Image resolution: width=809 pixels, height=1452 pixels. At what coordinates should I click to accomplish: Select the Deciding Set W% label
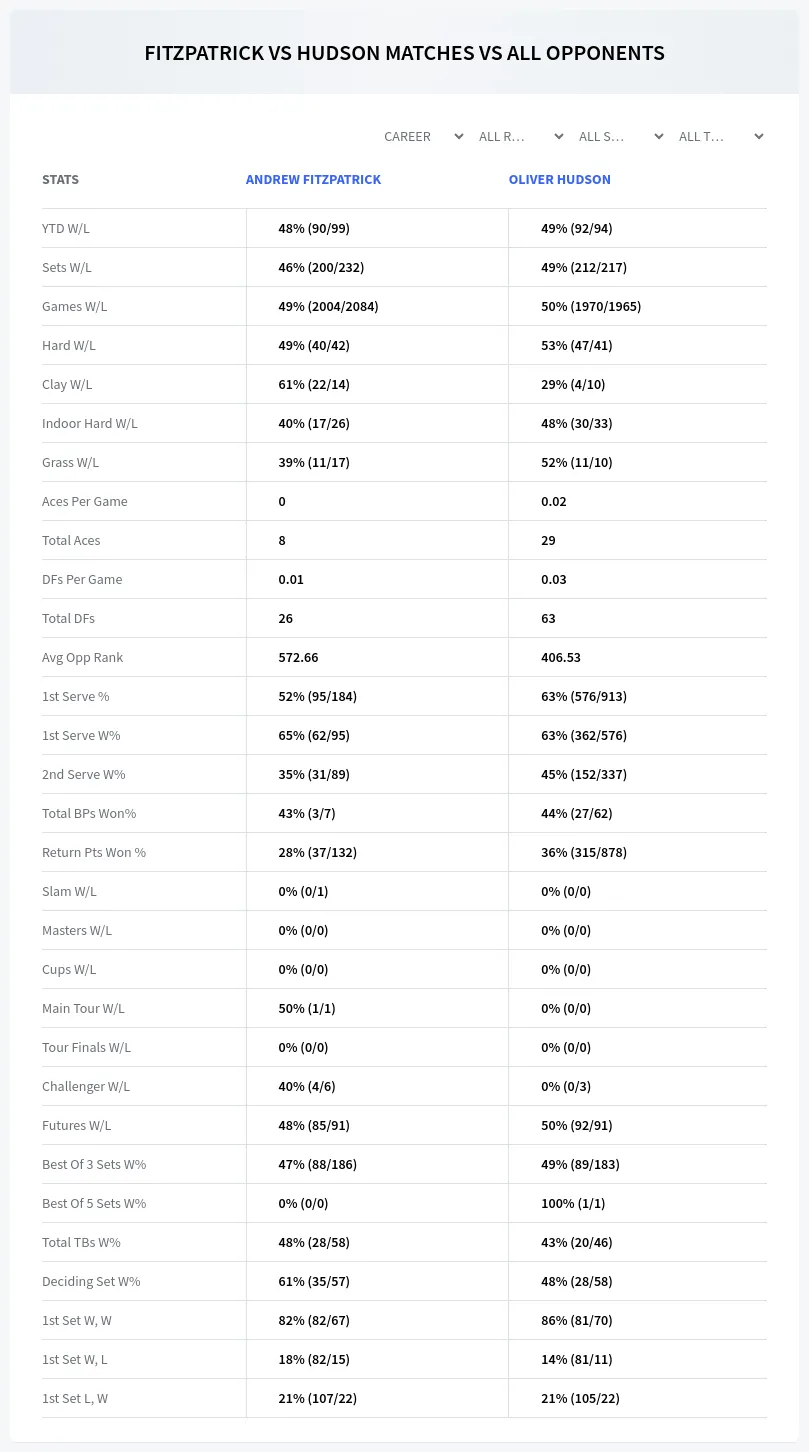tap(91, 1281)
